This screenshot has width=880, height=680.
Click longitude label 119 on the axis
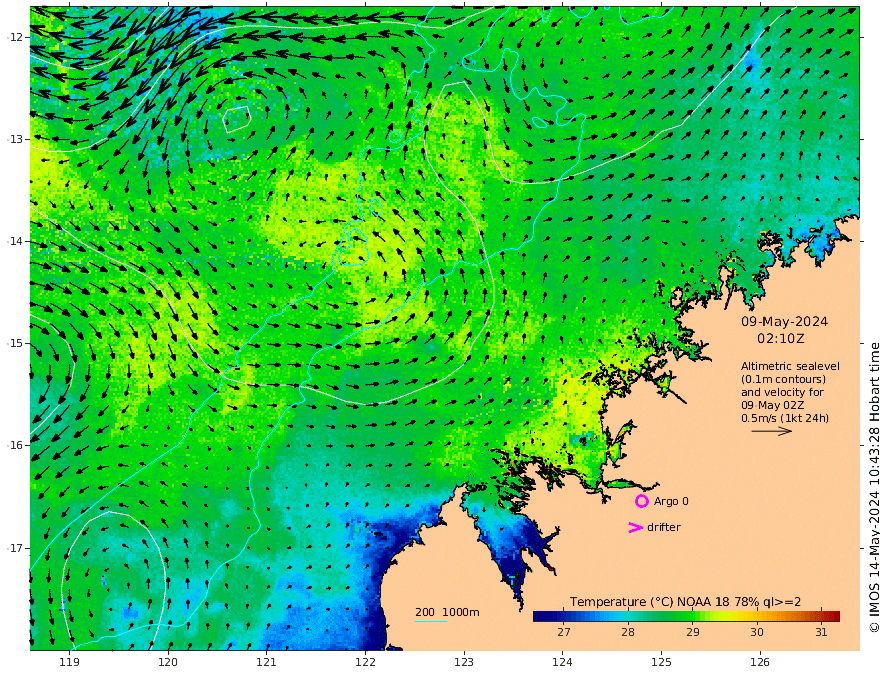pos(70,662)
